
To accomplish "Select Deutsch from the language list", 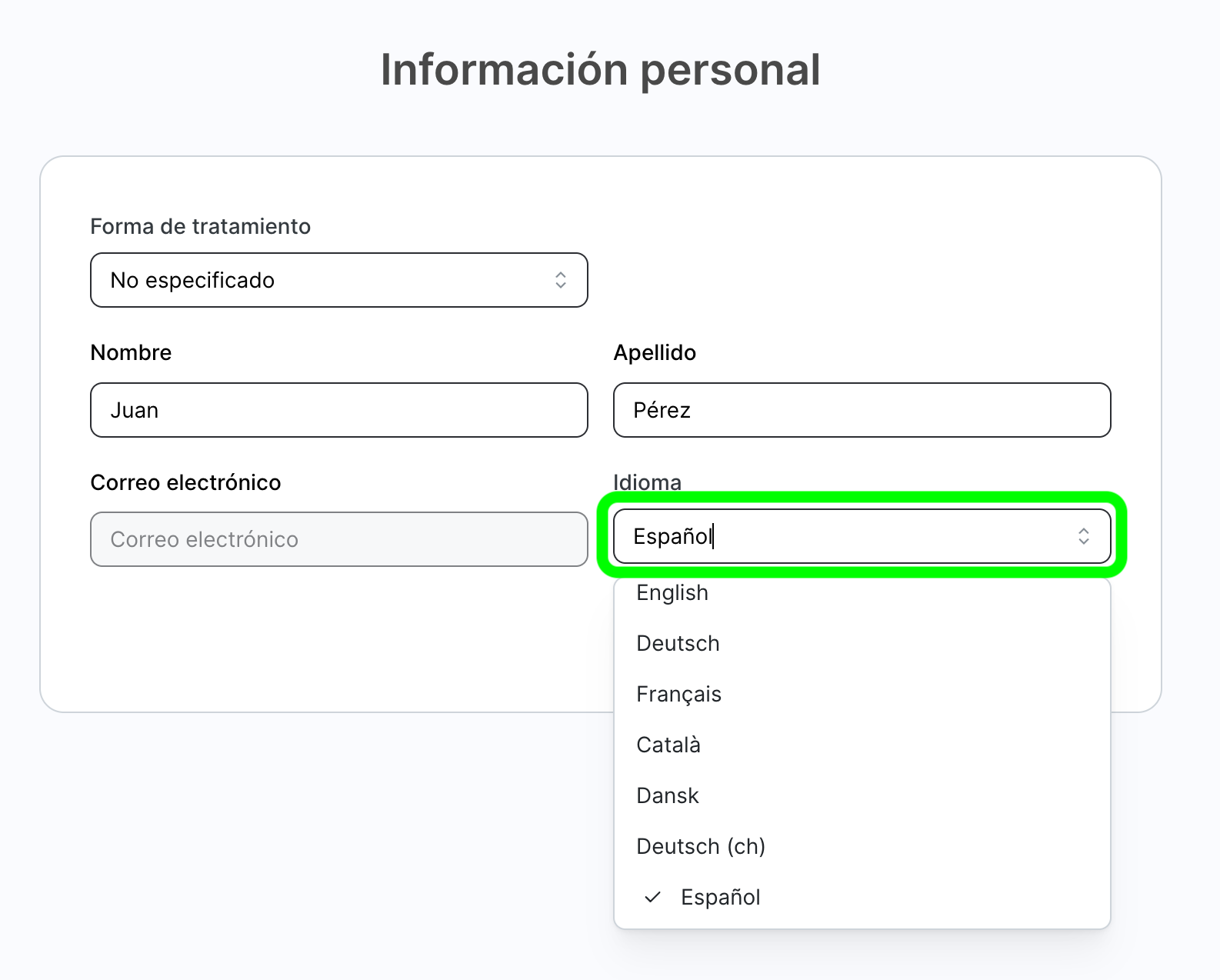I will click(x=862, y=644).
